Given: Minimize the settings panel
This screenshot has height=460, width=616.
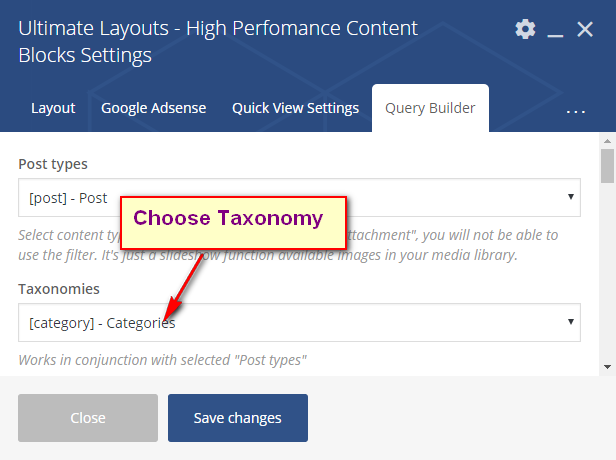Looking at the screenshot, I should 556,31.
